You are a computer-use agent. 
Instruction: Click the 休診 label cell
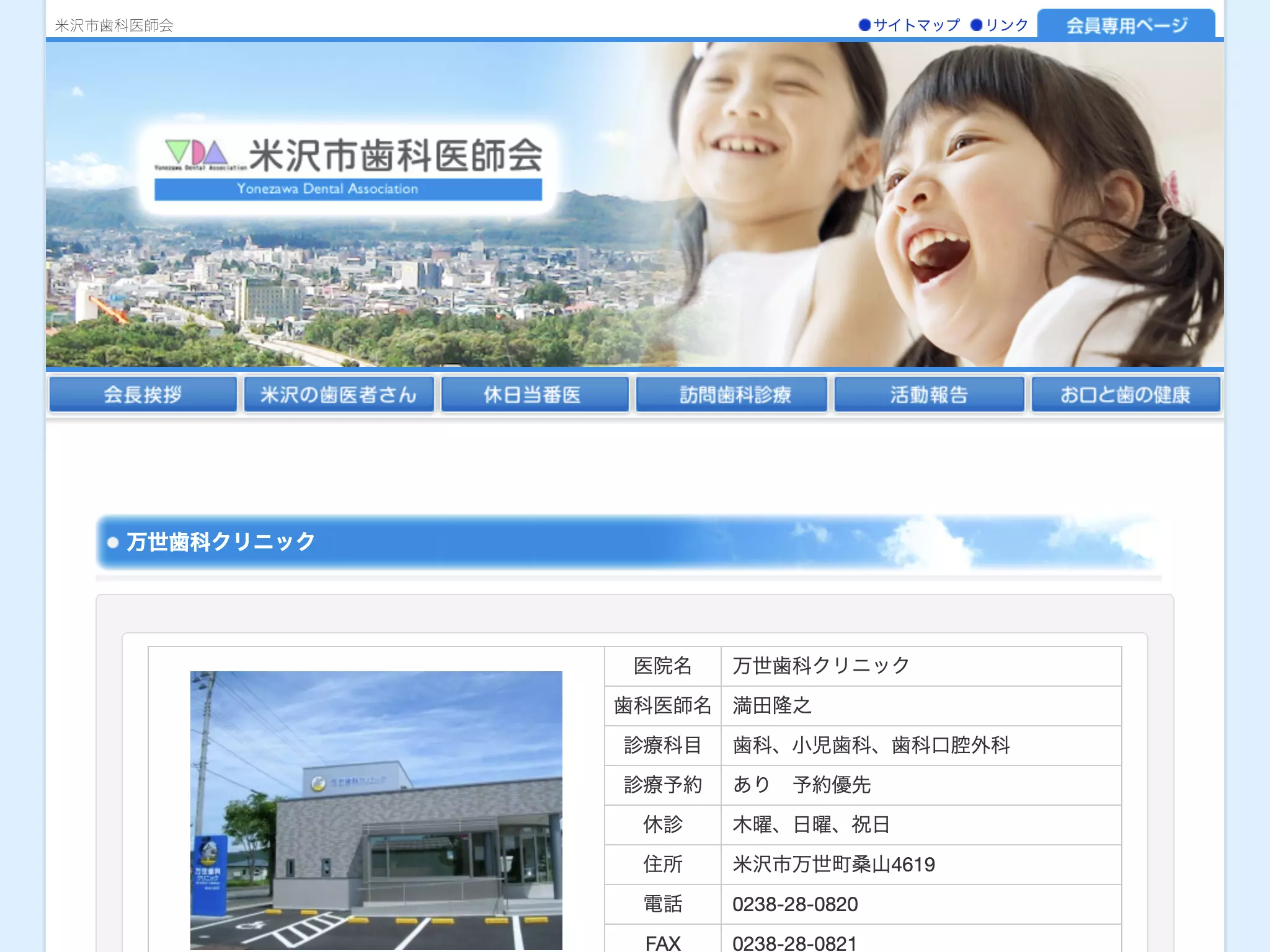[663, 824]
